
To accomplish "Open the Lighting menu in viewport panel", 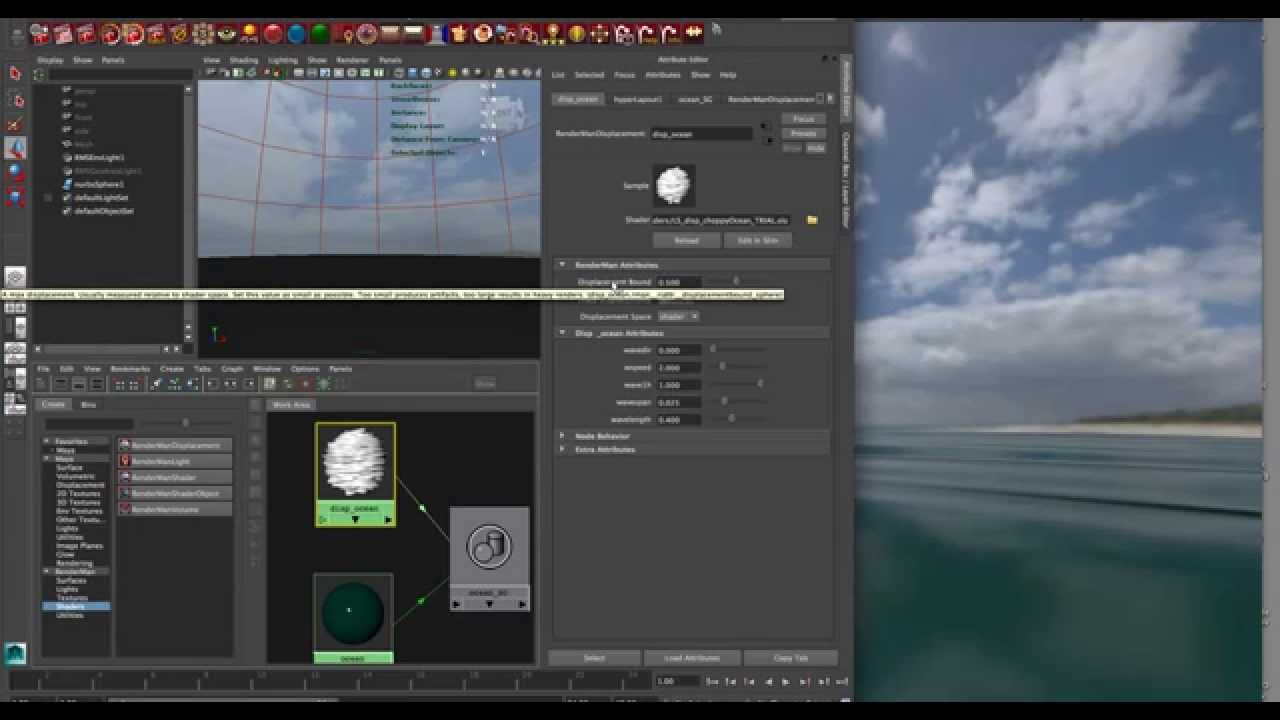I will [x=282, y=60].
